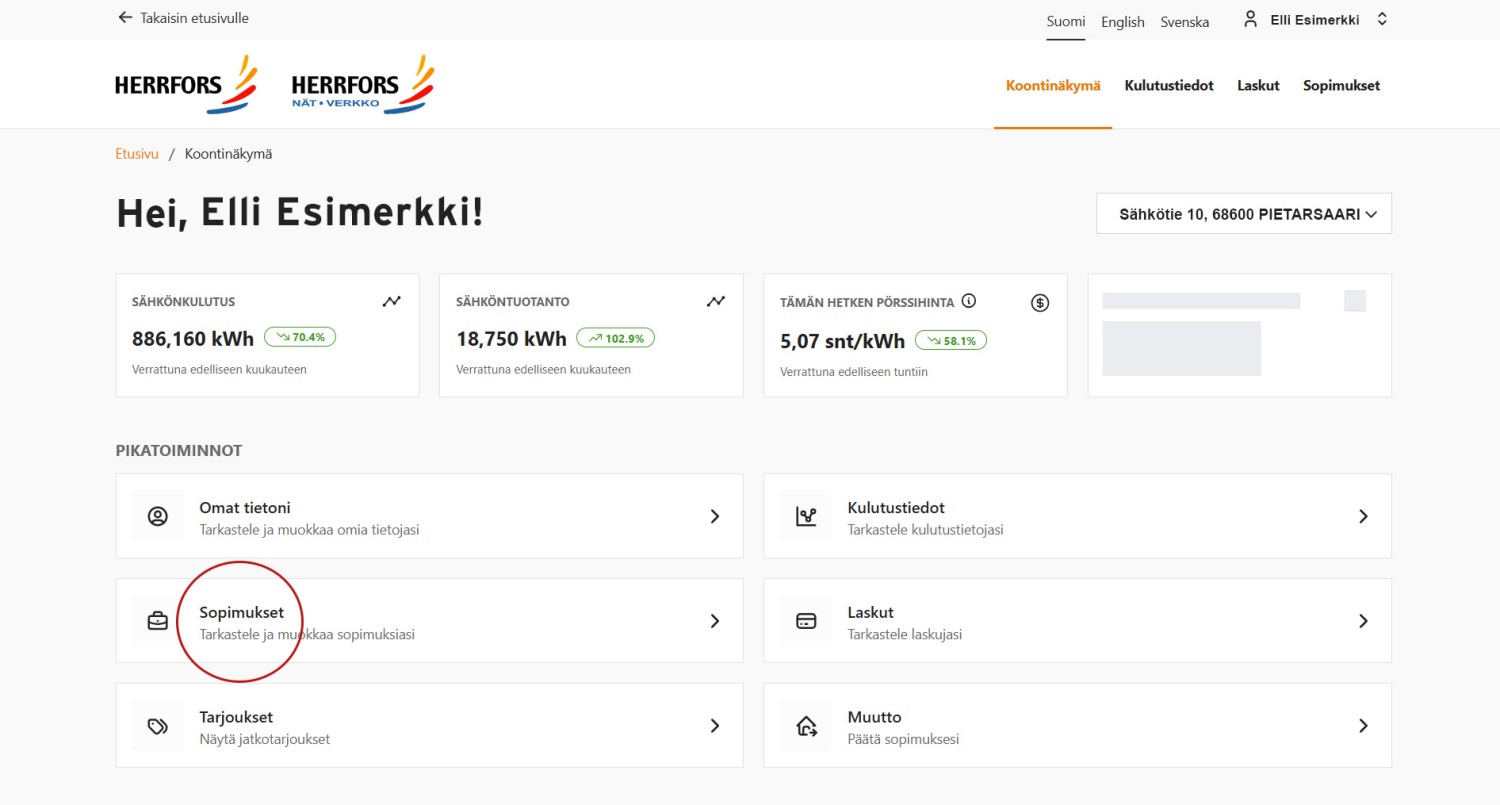This screenshot has height=805, width=1500.
Task: Click the Koontinäkymä breadcrumb text
Action: point(228,154)
